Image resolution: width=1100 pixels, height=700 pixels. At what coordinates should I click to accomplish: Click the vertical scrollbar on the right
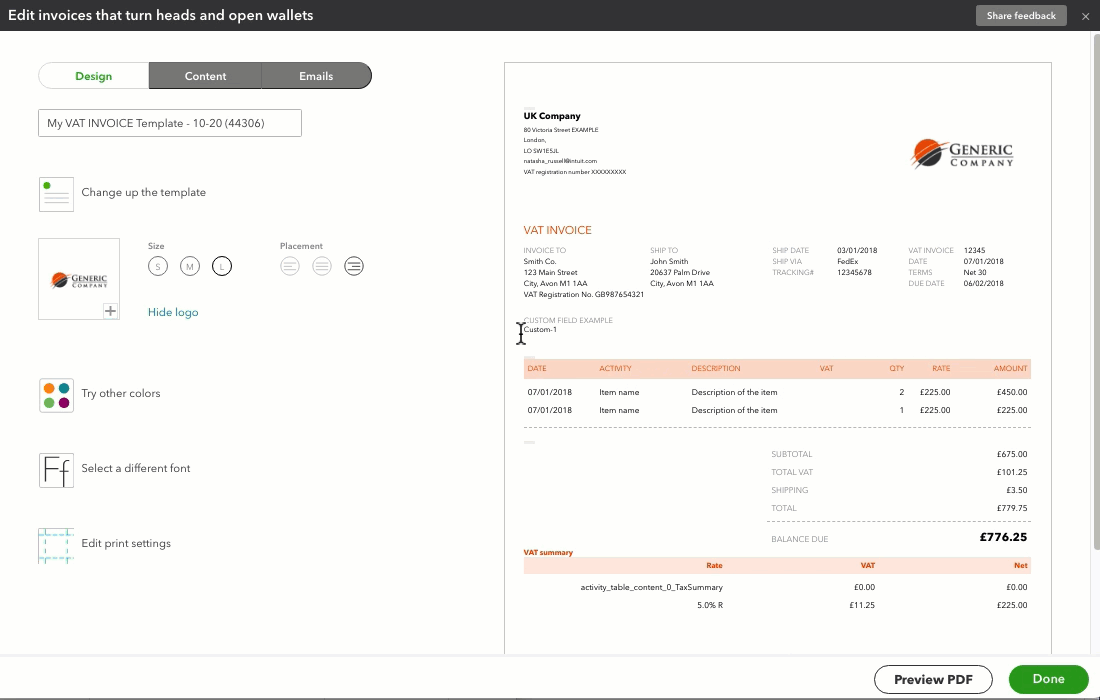pos(1096,291)
